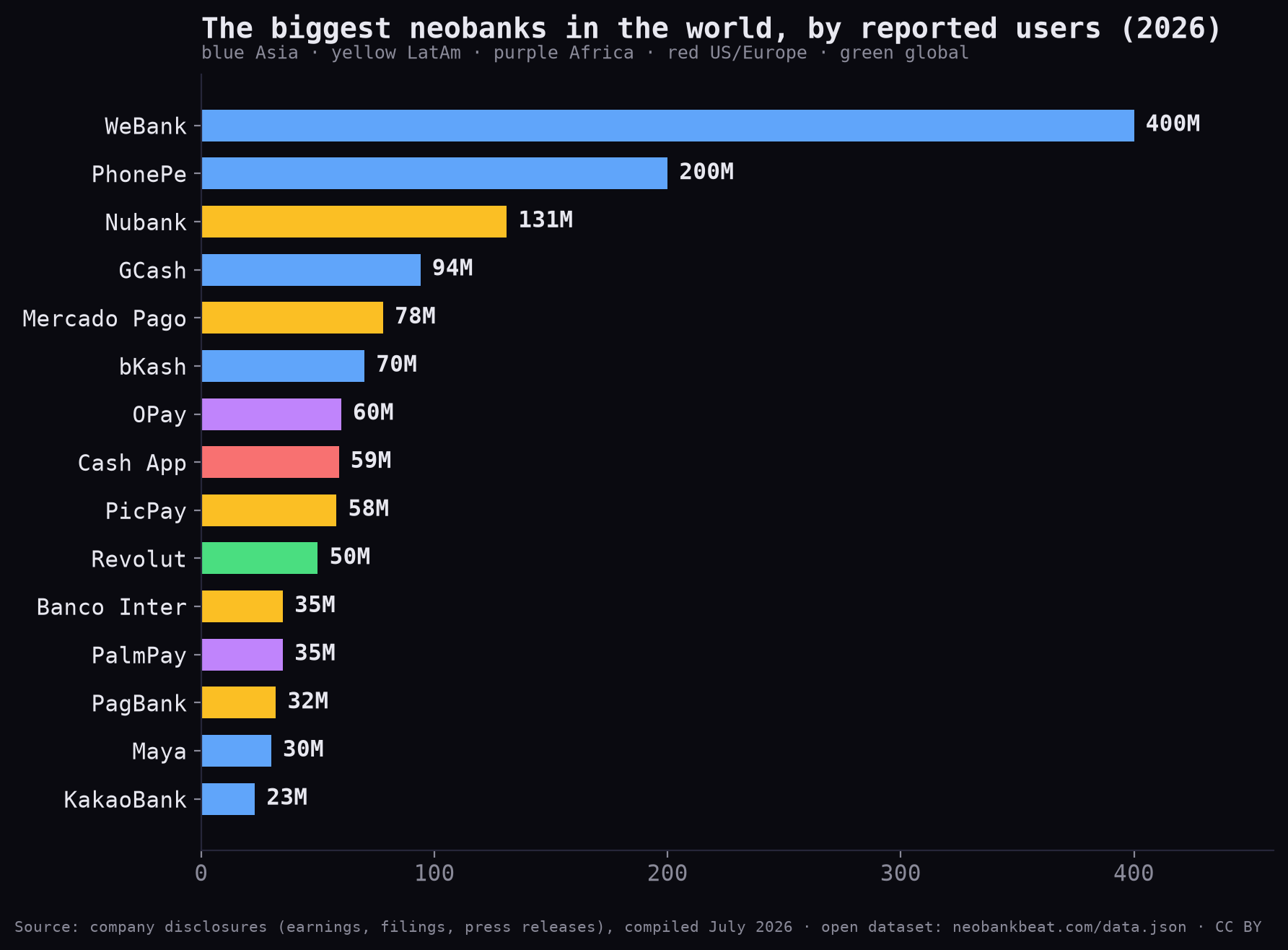Click the WeBank blue bar
The height and width of the screenshot is (950, 1288).
668,126
